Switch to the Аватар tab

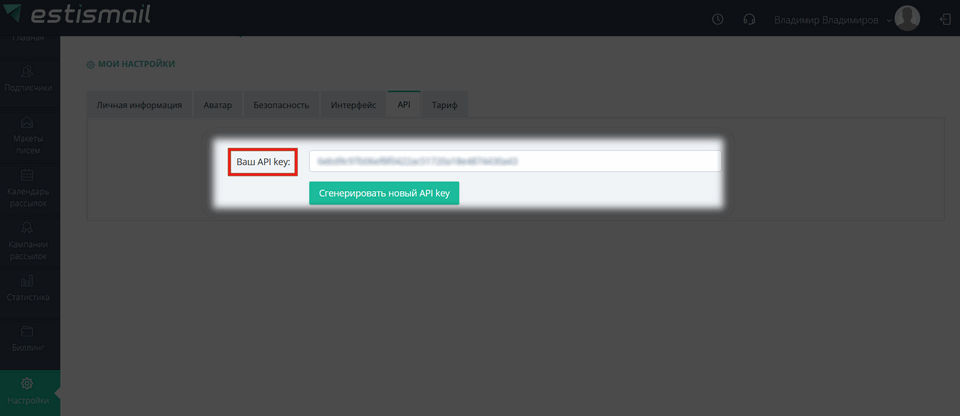(x=217, y=105)
